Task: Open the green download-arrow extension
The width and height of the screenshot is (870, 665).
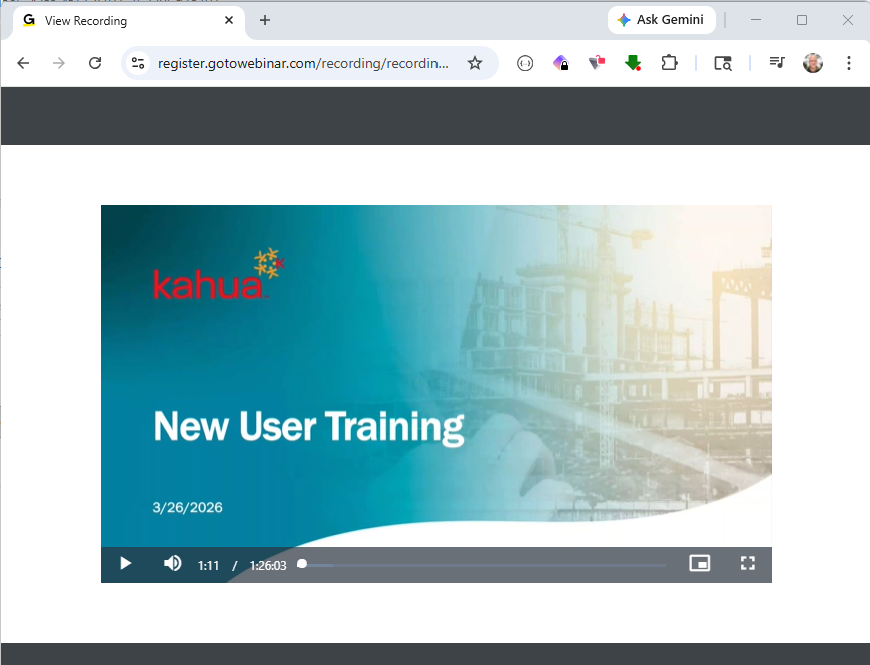Action: (x=632, y=62)
